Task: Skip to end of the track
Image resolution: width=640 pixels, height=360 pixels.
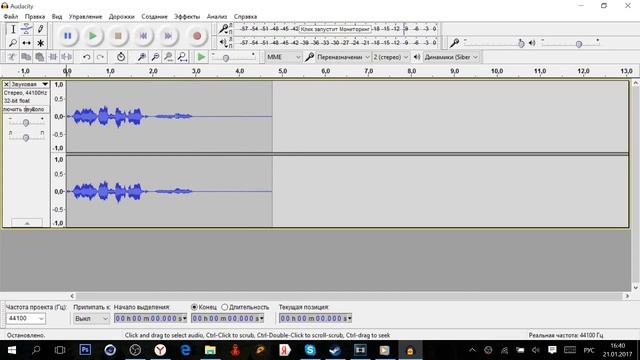Action: (x=168, y=36)
